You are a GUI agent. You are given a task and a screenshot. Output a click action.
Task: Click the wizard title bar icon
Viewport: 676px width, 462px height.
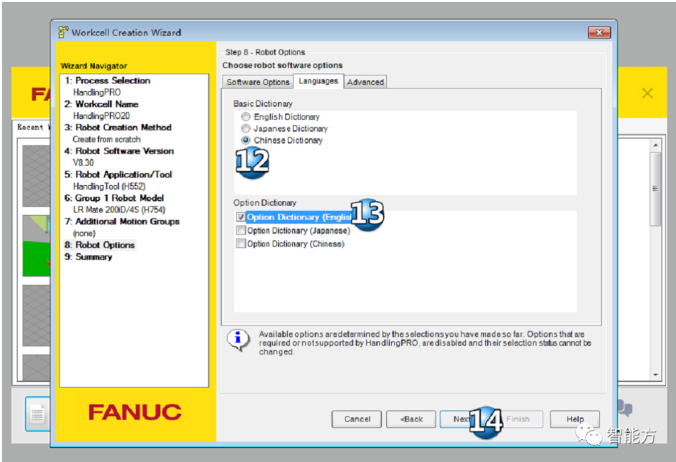63,32
